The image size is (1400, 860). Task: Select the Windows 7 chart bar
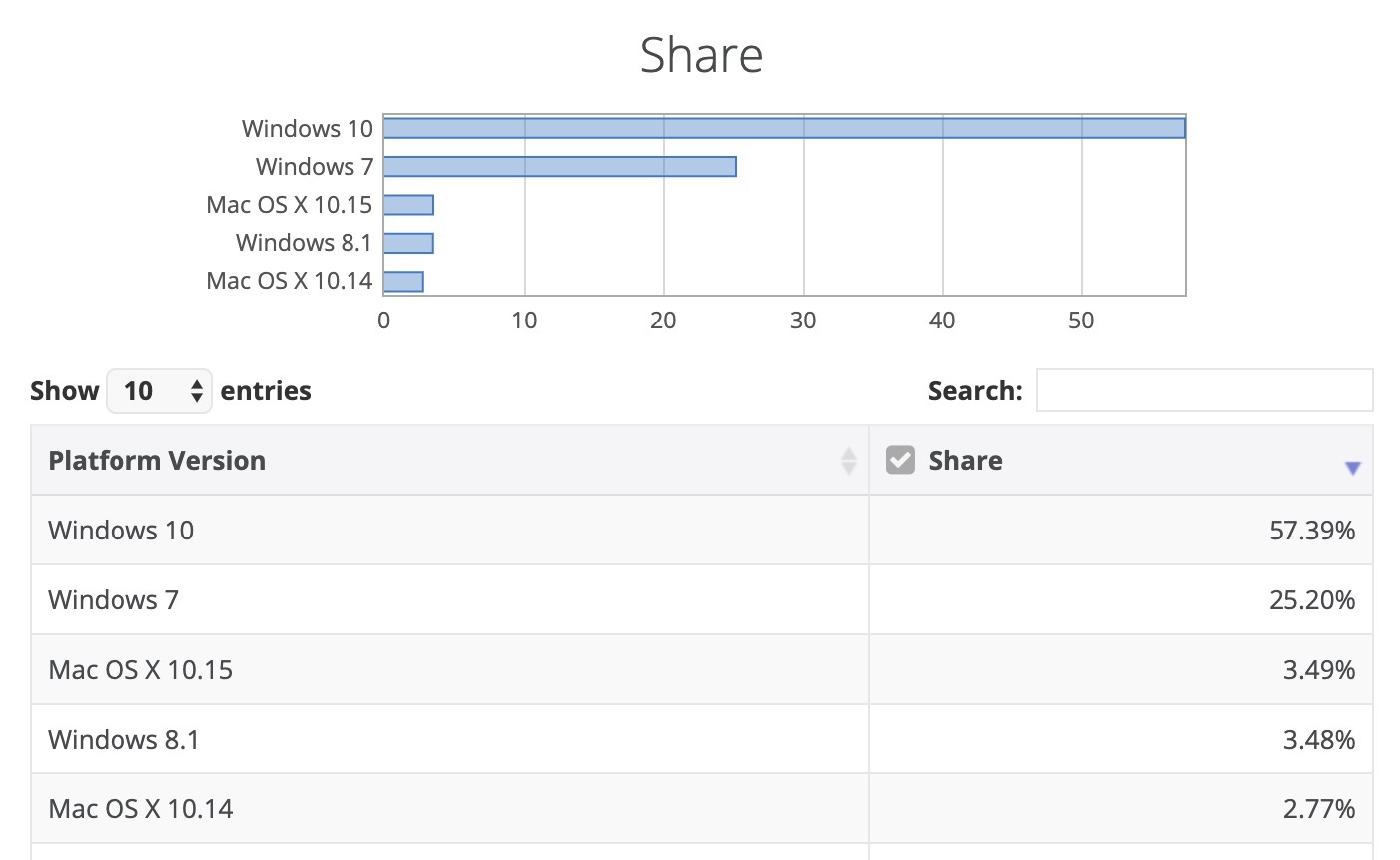pos(560,167)
